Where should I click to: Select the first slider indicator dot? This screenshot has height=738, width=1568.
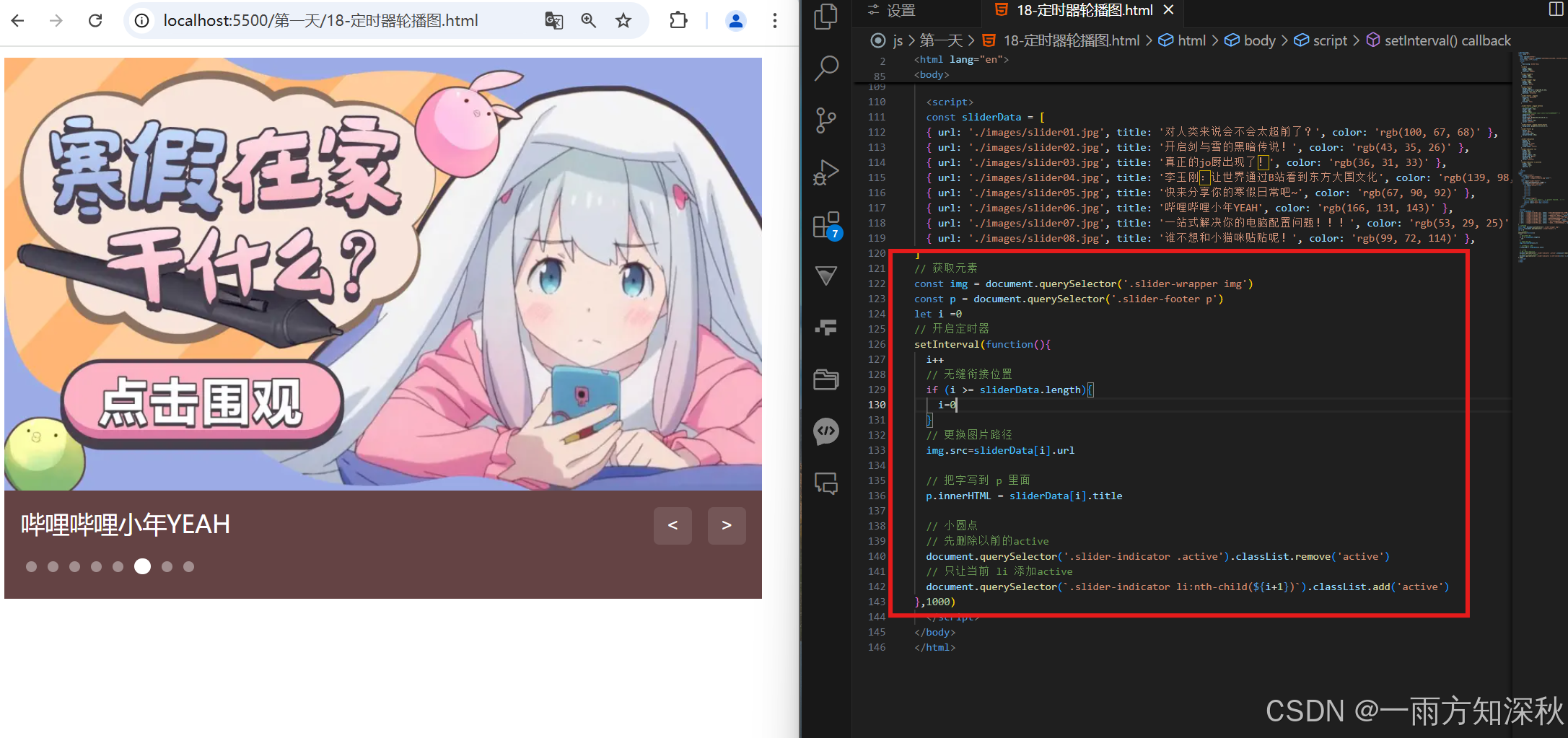point(31,567)
